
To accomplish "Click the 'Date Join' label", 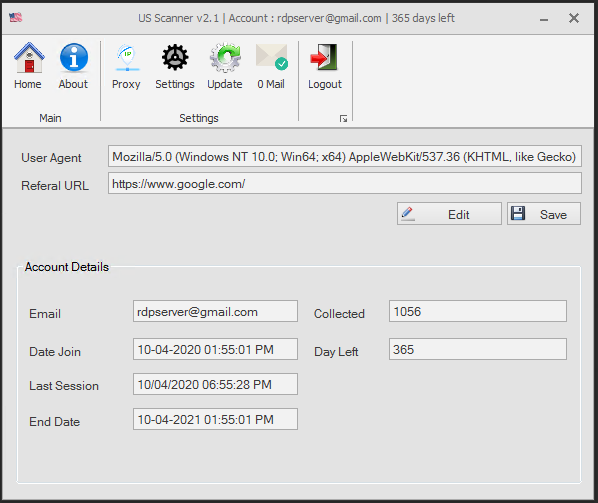I will [55, 352].
